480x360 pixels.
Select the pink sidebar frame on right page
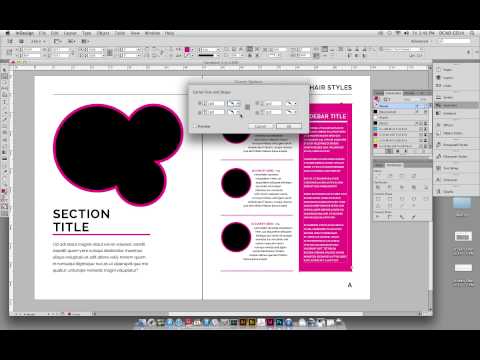[325, 188]
